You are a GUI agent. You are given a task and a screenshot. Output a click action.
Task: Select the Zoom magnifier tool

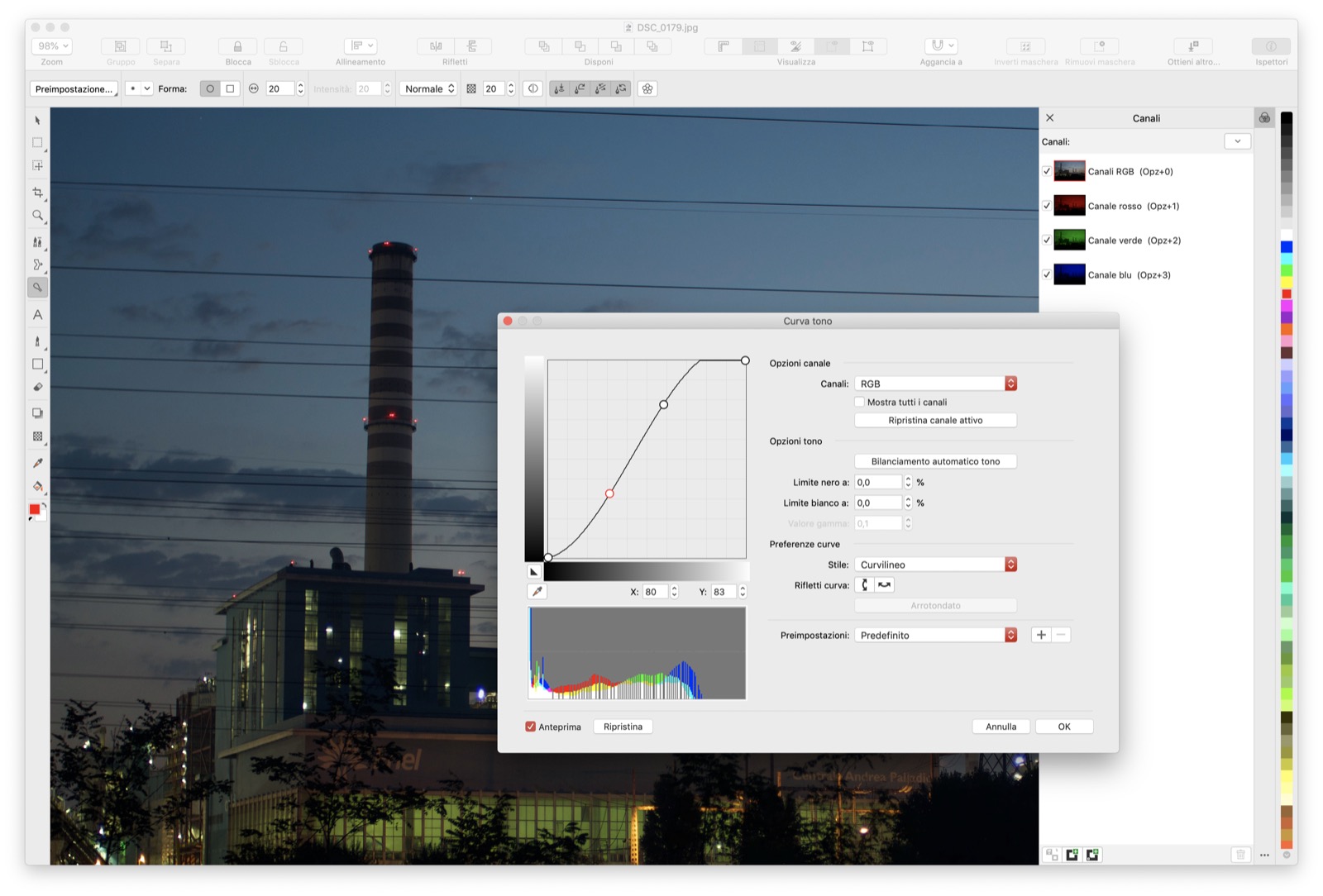37,216
